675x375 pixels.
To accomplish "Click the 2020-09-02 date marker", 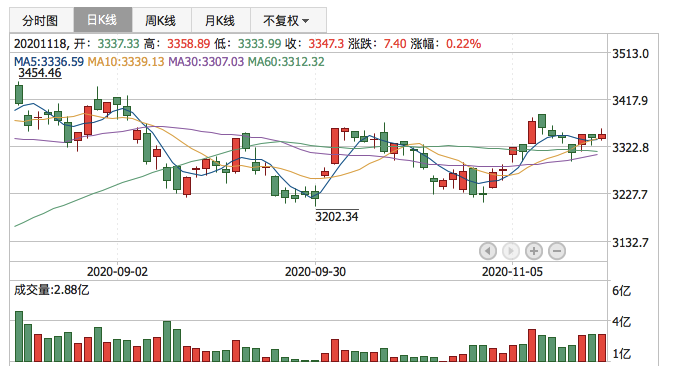I will [x=117, y=272].
